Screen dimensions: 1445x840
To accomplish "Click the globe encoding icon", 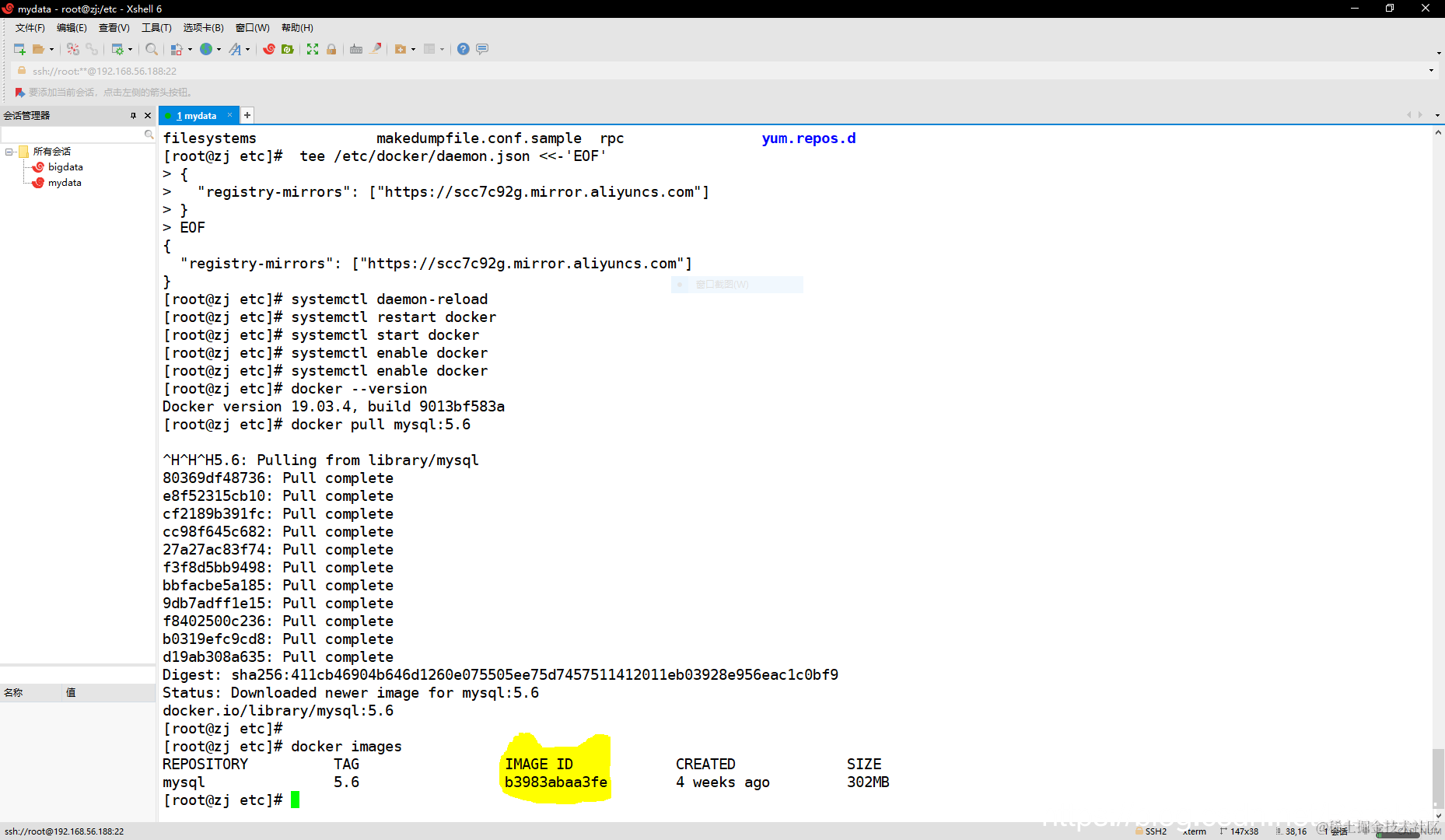I will (x=206, y=49).
